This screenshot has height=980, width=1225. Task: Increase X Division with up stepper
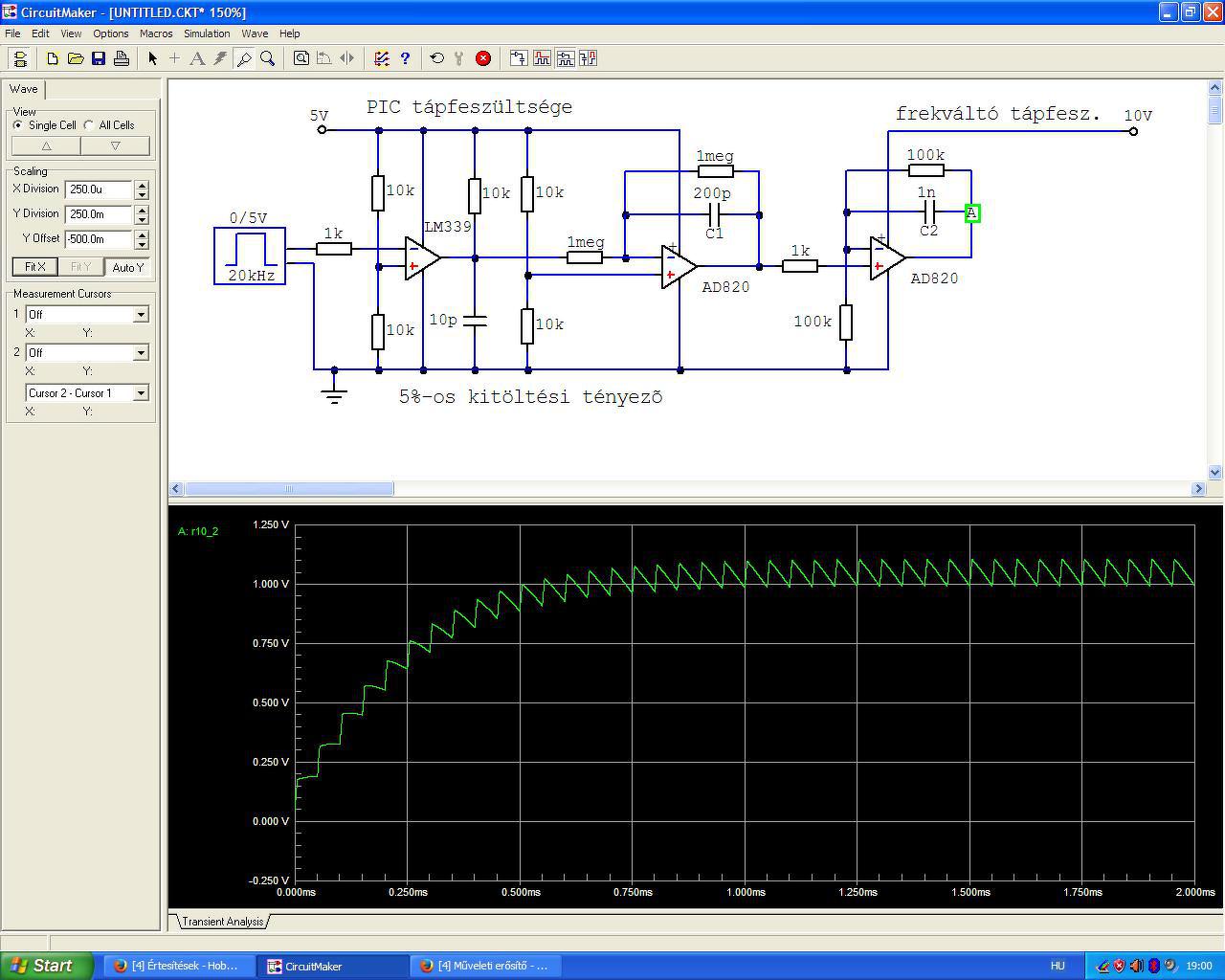[x=142, y=185]
